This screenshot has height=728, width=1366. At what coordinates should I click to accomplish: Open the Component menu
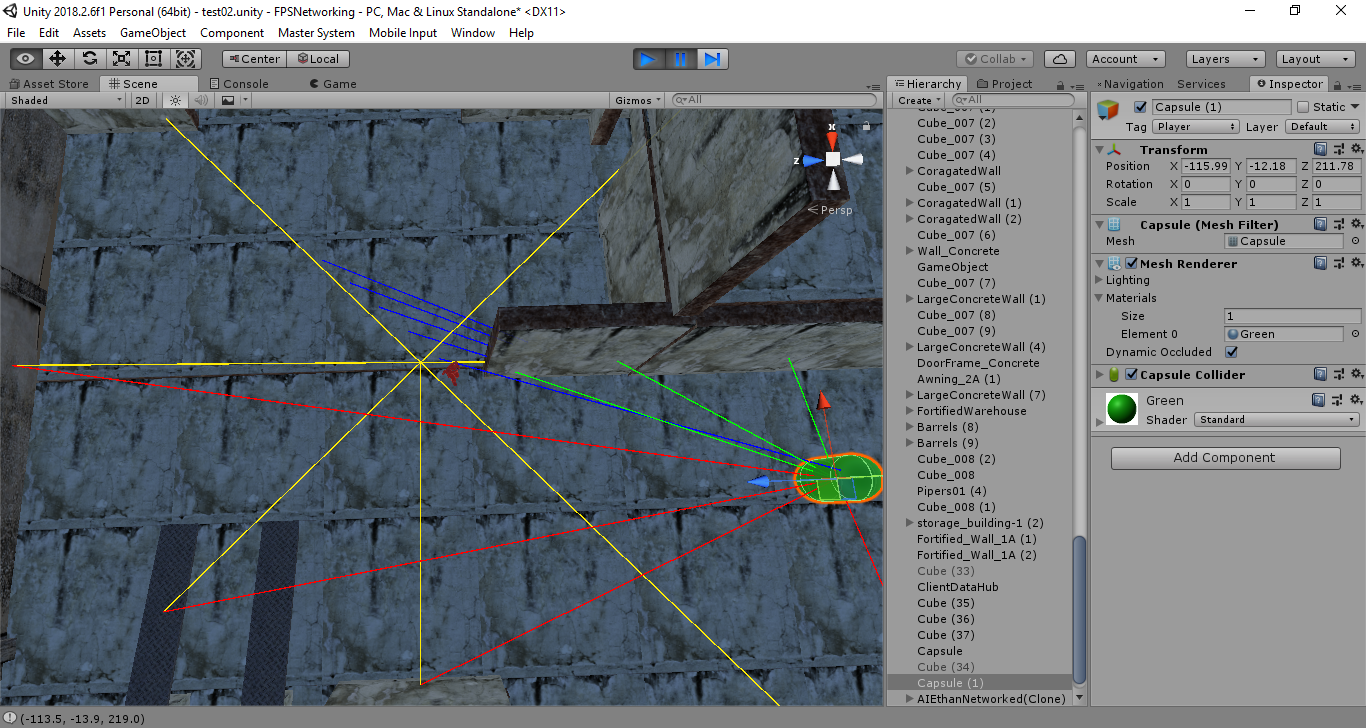pyautogui.click(x=232, y=33)
